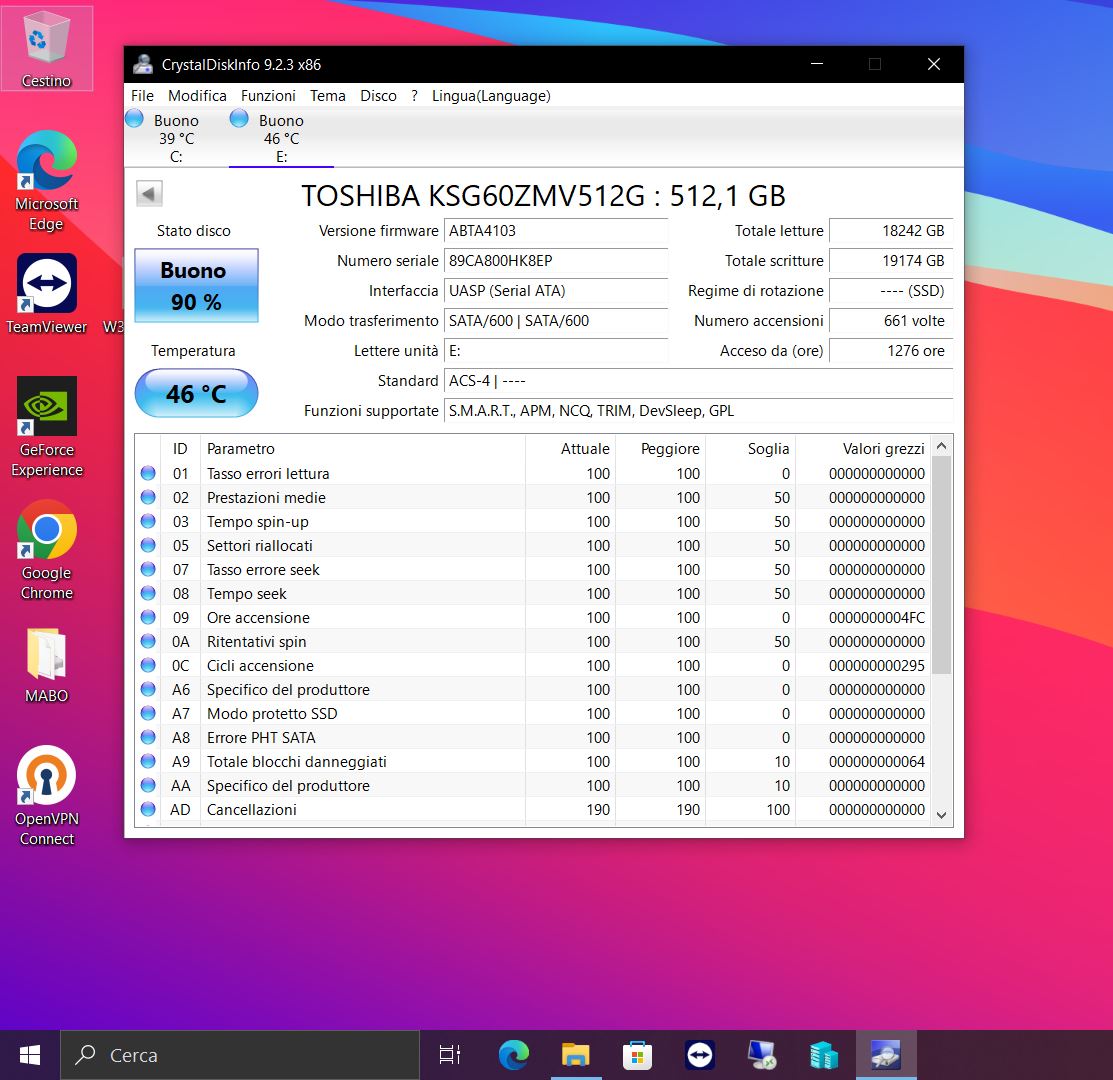Viewport: 1113px width, 1080px height.
Task: Select the E: disk tab
Action: [281, 138]
